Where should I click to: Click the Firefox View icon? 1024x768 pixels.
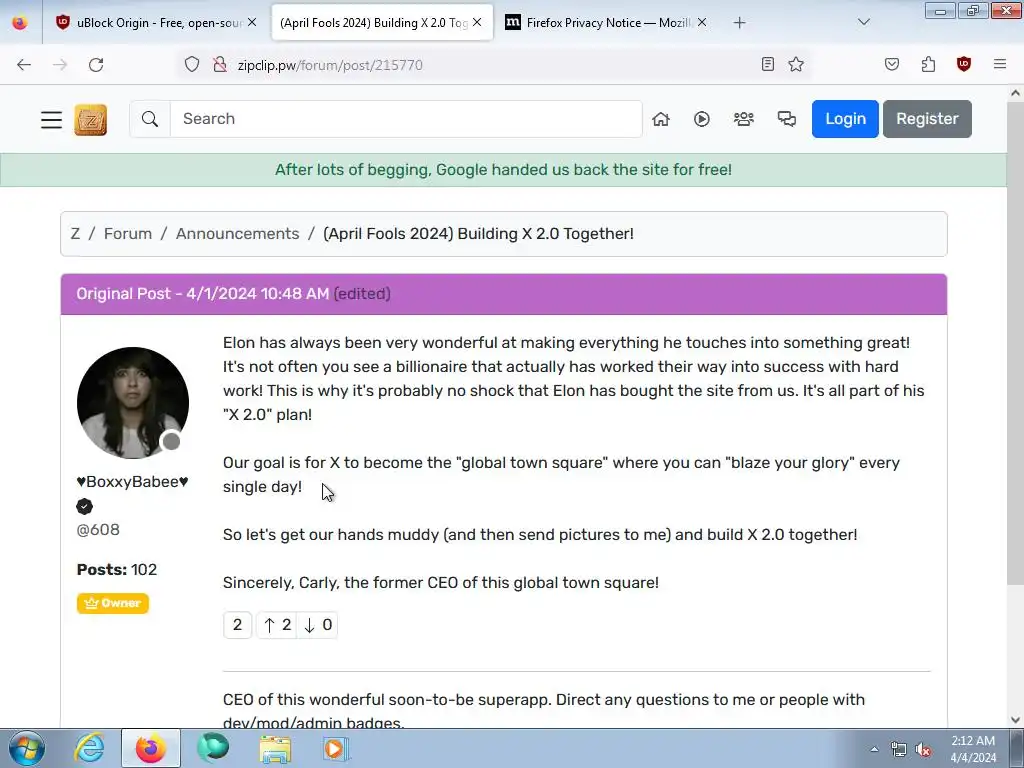click(x=20, y=23)
